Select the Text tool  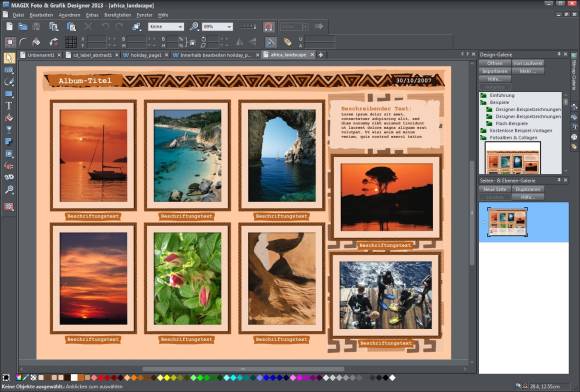pyautogui.click(x=9, y=106)
